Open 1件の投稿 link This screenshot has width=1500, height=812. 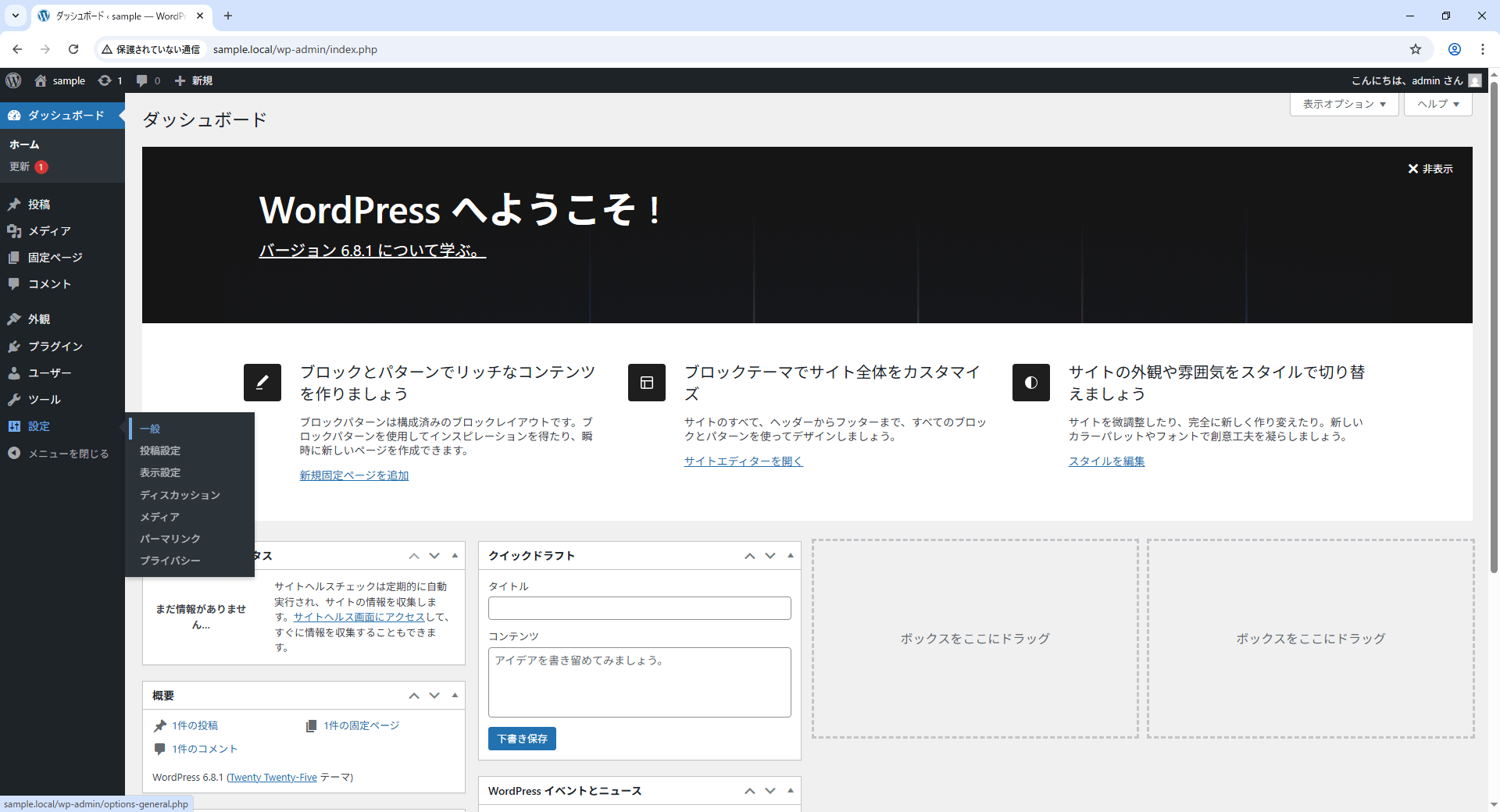click(x=195, y=725)
